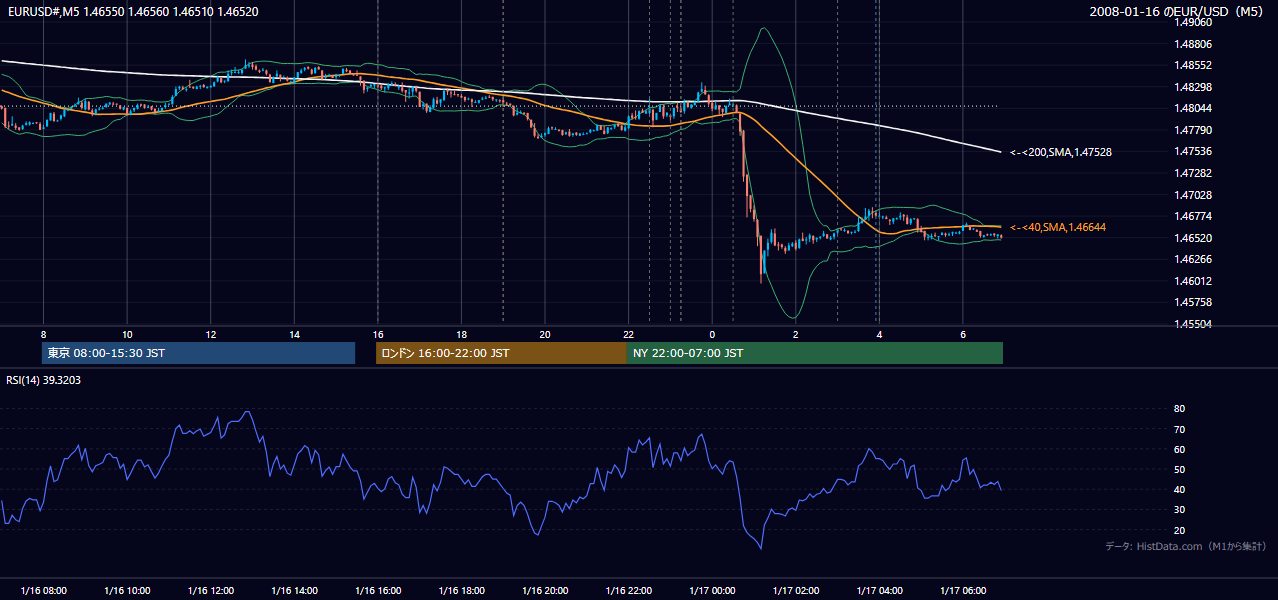This screenshot has height=600, width=1278.
Task: Click the NY 22:00-07:00 JST session bar
Action: pos(815,353)
